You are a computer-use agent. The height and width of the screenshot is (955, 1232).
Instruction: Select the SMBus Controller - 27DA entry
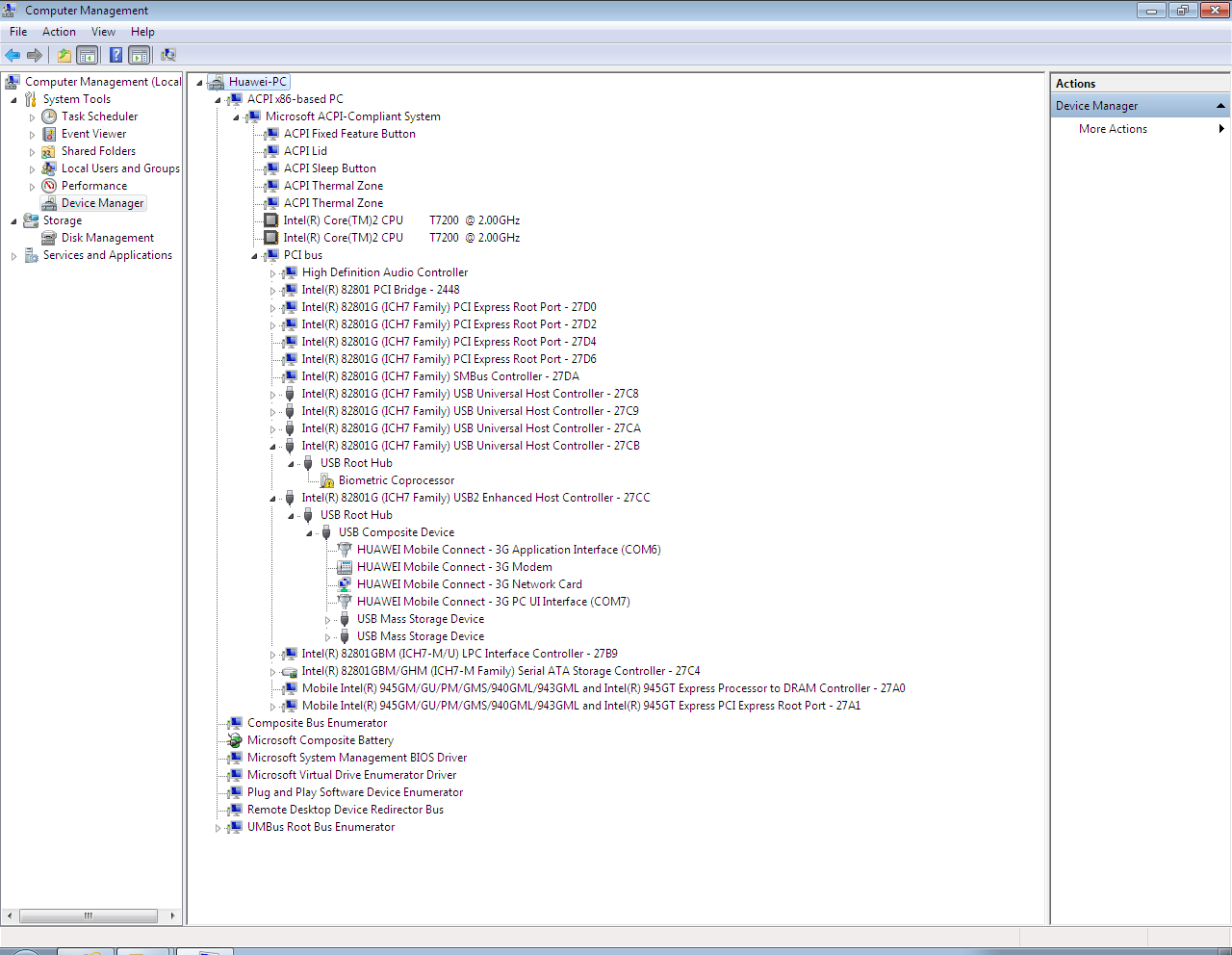click(x=441, y=376)
